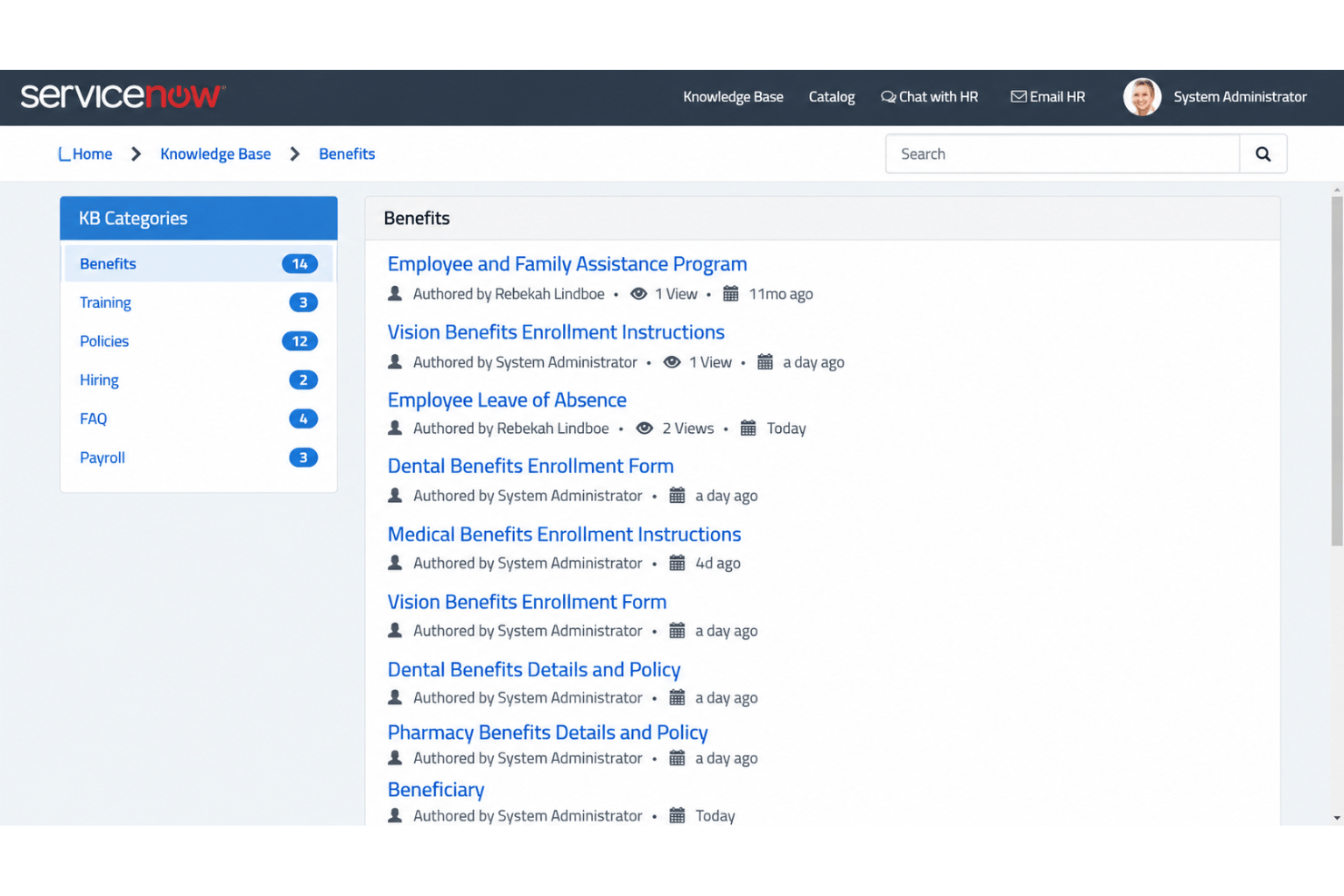Click the eye icon for Vision Benefits Enrollment Instructions
This screenshot has height=896, width=1344.
click(672, 362)
